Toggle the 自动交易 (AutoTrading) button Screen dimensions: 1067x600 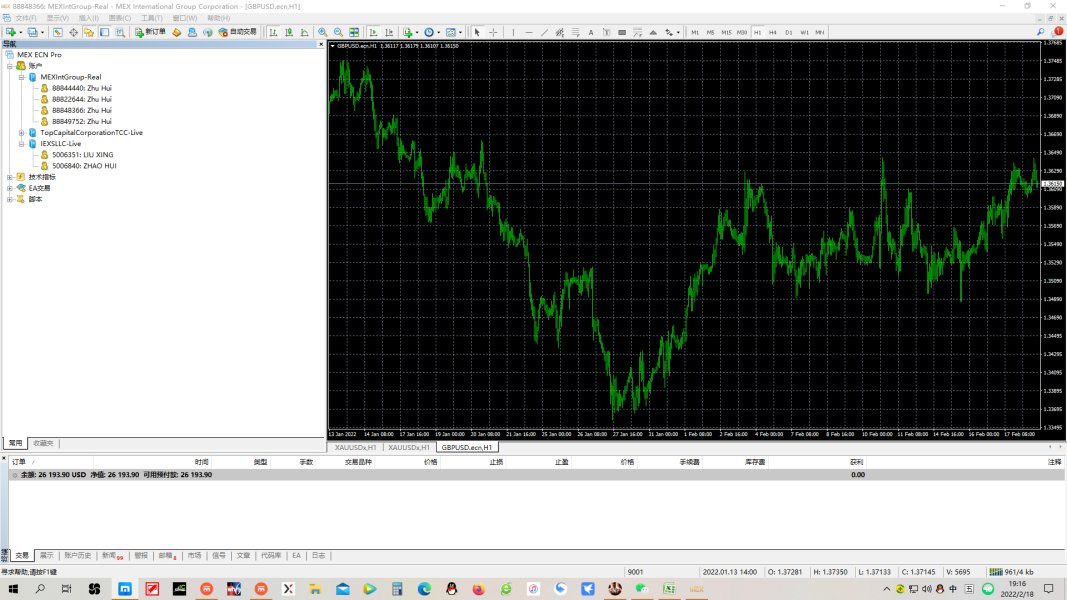coord(237,32)
